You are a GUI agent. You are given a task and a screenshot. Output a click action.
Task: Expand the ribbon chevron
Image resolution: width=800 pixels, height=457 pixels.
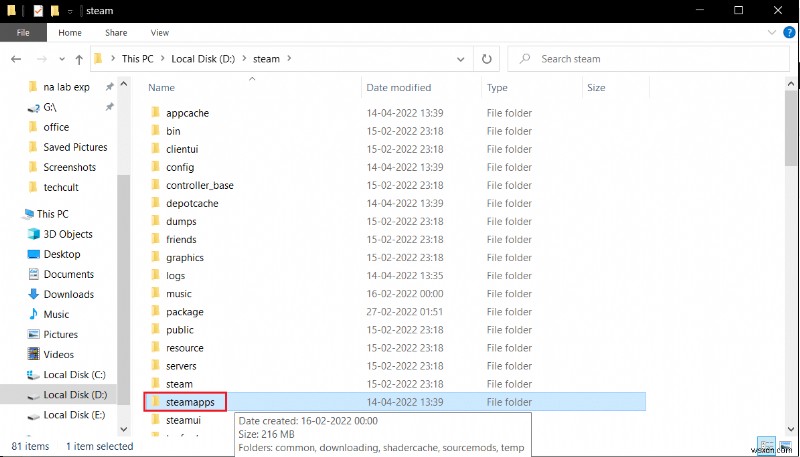tap(772, 33)
